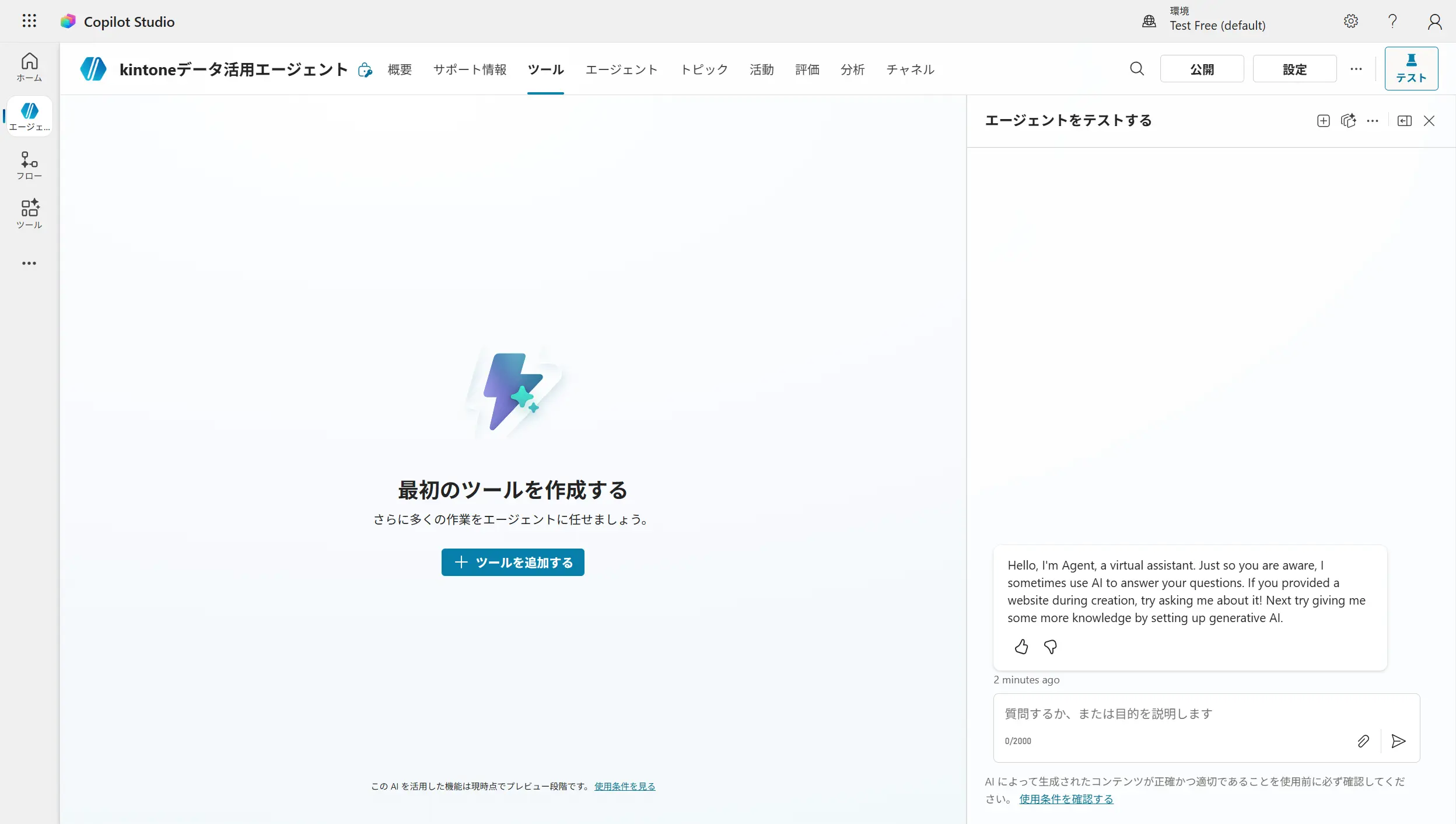Viewport: 1456px width, 824px height.
Task: Start a new test conversation
Action: click(1323, 121)
